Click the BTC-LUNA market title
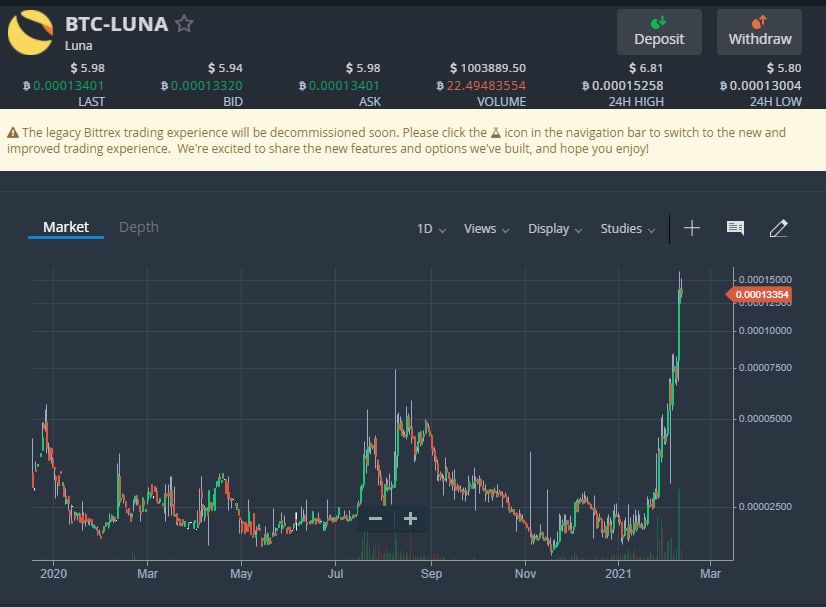The width and height of the screenshot is (826, 607). point(116,24)
